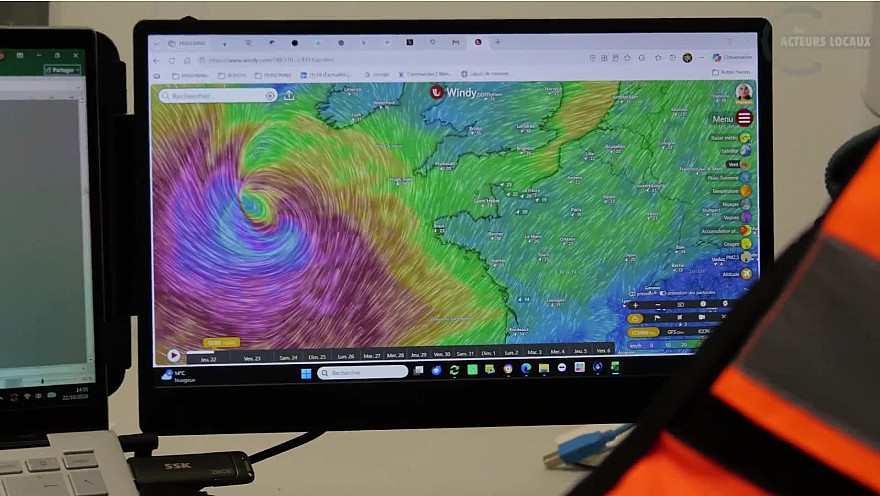Screen dimensions: 880x496
Task: Select the Accumulation pluie layer icon
Action: [x=746, y=231]
